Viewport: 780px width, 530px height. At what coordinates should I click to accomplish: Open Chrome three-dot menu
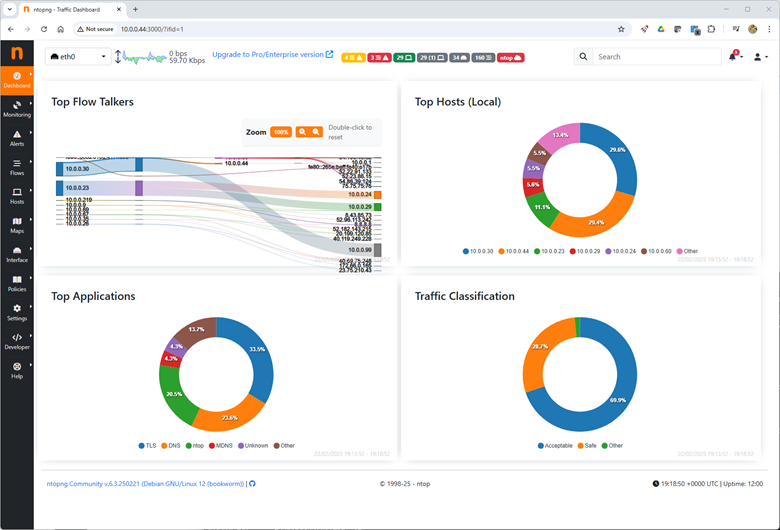click(x=769, y=29)
